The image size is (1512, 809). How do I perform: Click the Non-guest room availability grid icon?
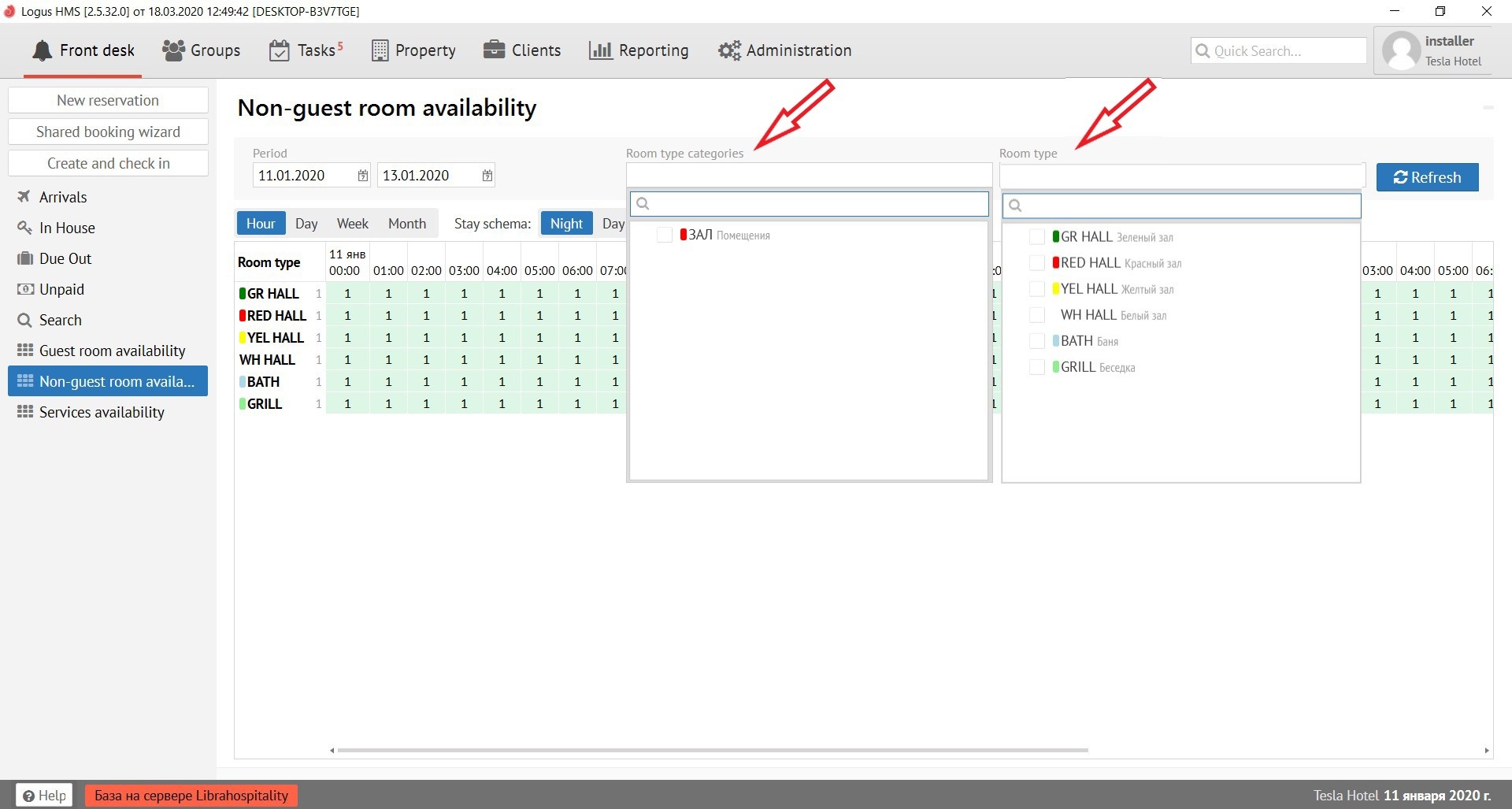(x=25, y=380)
